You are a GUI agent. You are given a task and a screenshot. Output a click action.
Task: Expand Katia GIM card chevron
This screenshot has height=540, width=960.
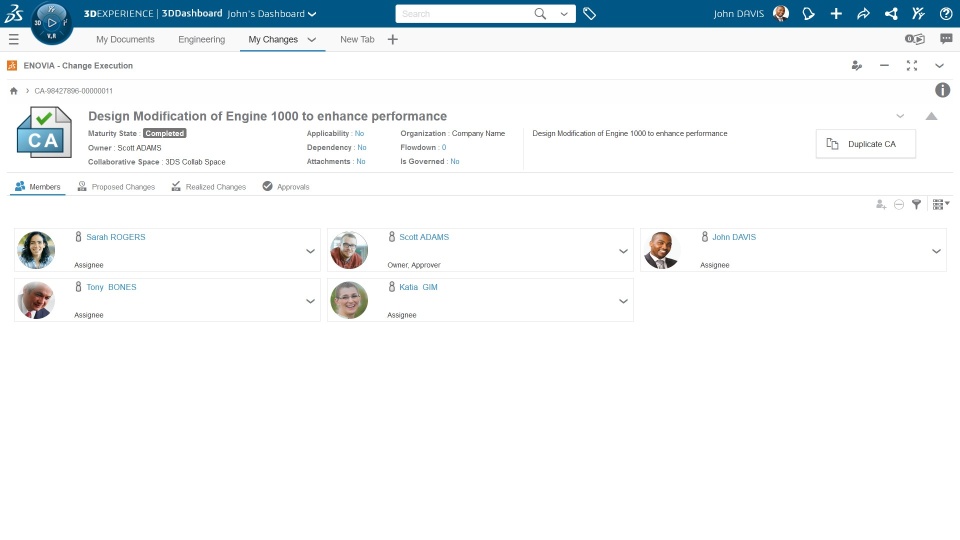click(x=623, y=301)
